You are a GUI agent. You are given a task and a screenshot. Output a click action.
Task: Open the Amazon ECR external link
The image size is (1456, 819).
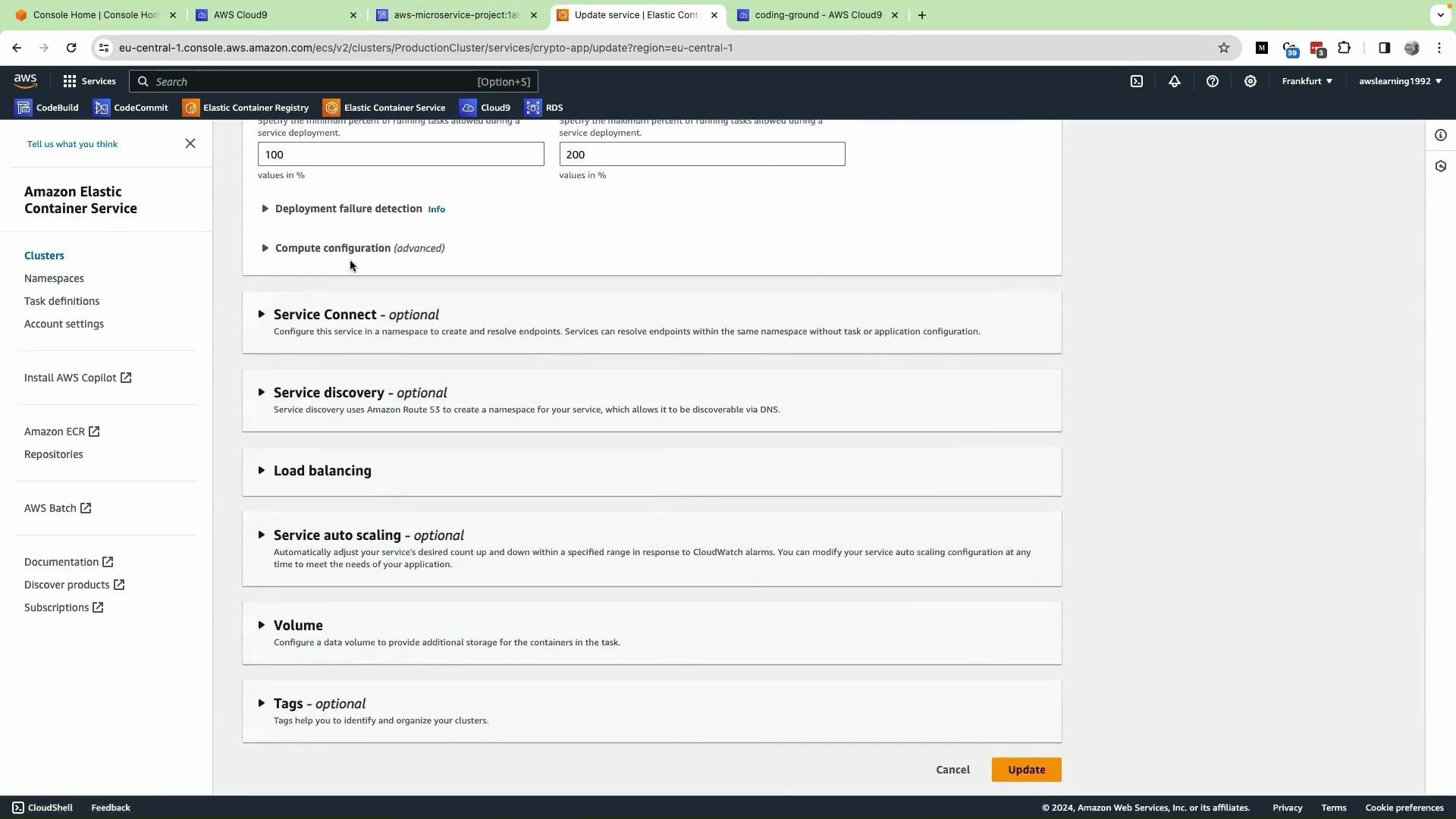61,431
